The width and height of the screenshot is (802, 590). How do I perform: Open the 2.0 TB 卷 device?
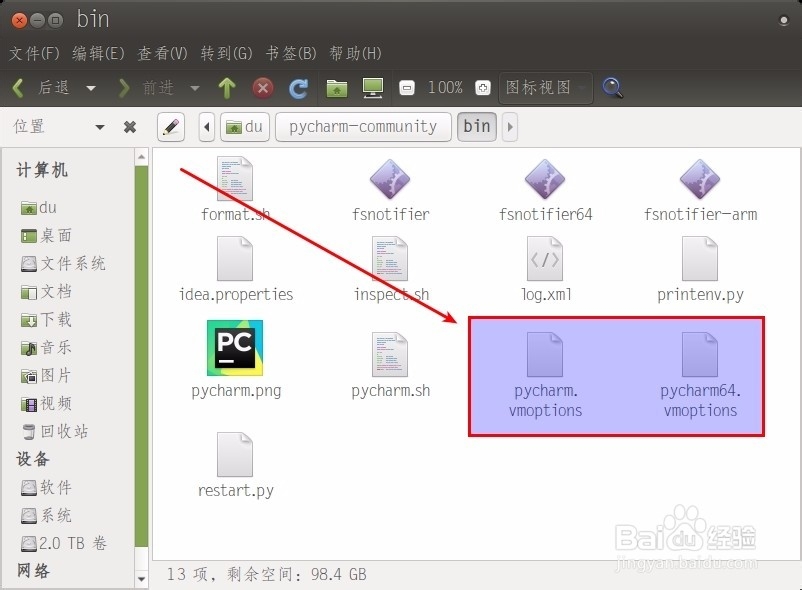click(x=63, y=543)
